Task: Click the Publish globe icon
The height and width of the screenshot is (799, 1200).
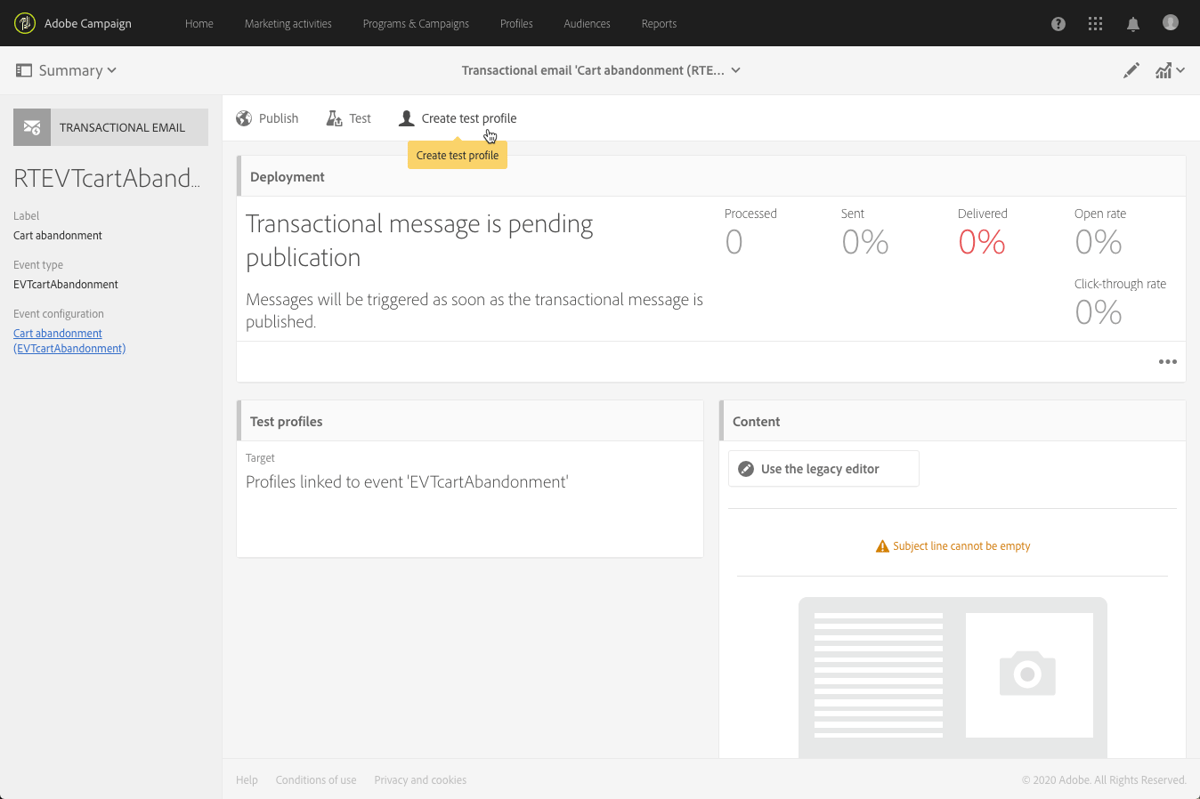Action: pyautogui.click(x=243, y=117)
